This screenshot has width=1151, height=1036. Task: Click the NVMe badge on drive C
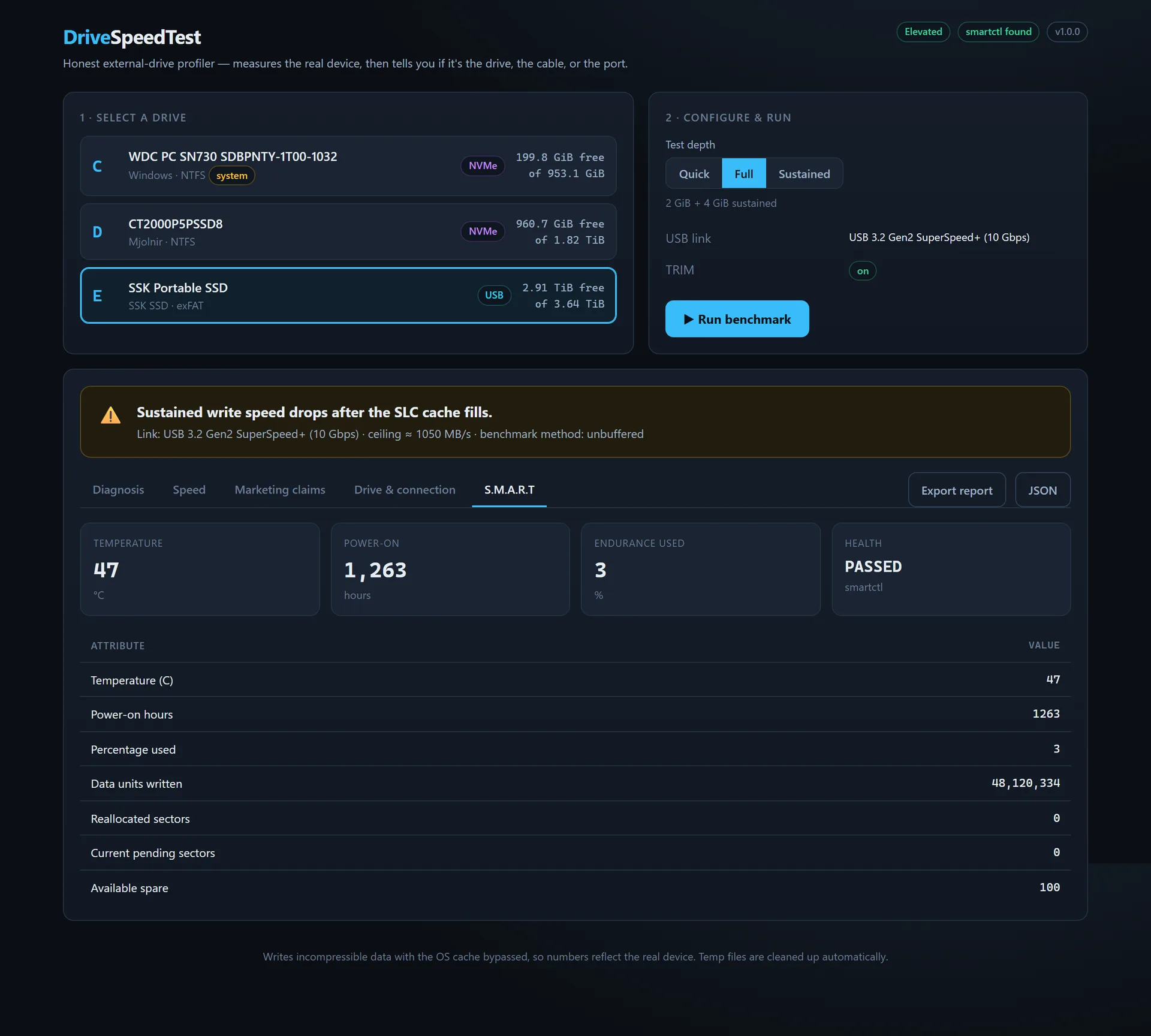(483, 166)
